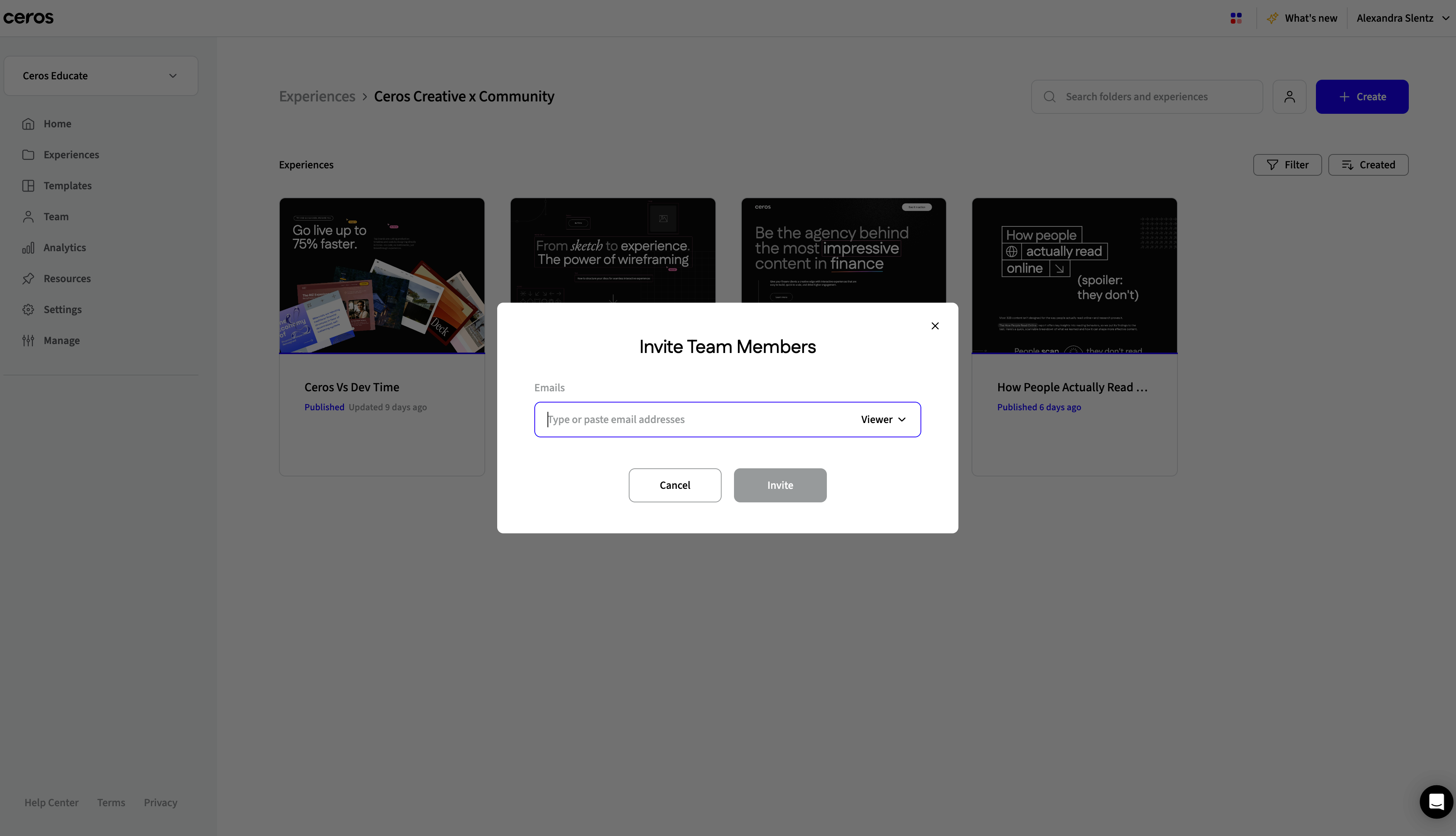Click the Resources pin icon
Image resolution: width=1456 pixels, height=836 pixels.
pos(28,279)
